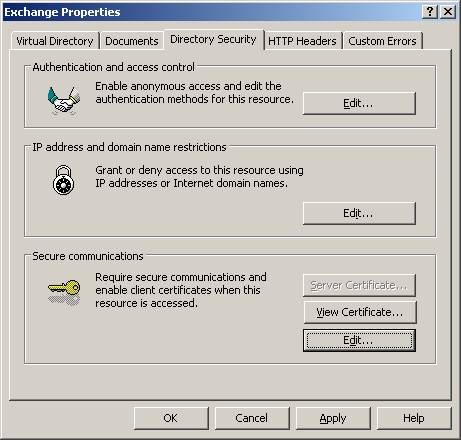Image resolution: width=461 pixels, height=440 pixels.
Task: Go to the HTTP Headers tab
Action: click(x=302, y=41)
